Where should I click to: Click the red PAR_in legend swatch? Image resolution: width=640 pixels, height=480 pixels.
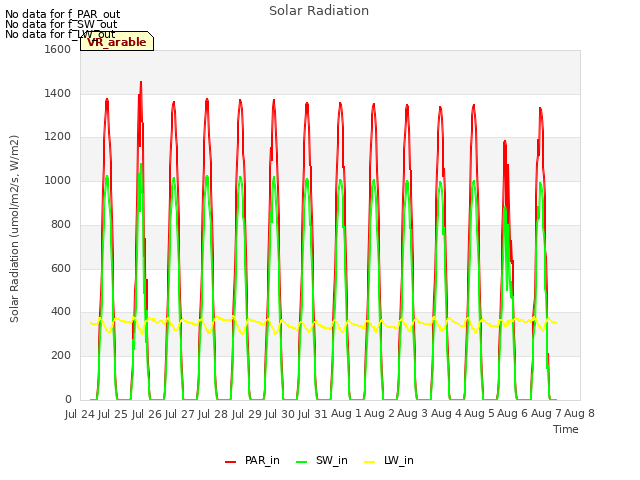[231, 462]
